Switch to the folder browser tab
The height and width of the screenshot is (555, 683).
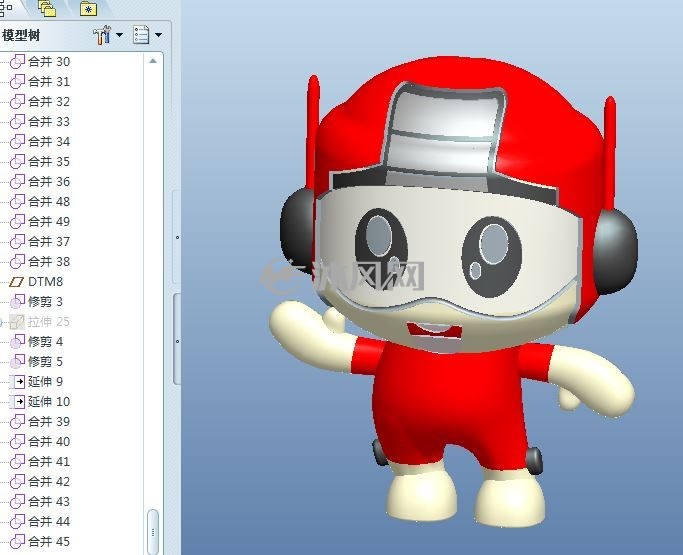47,8
